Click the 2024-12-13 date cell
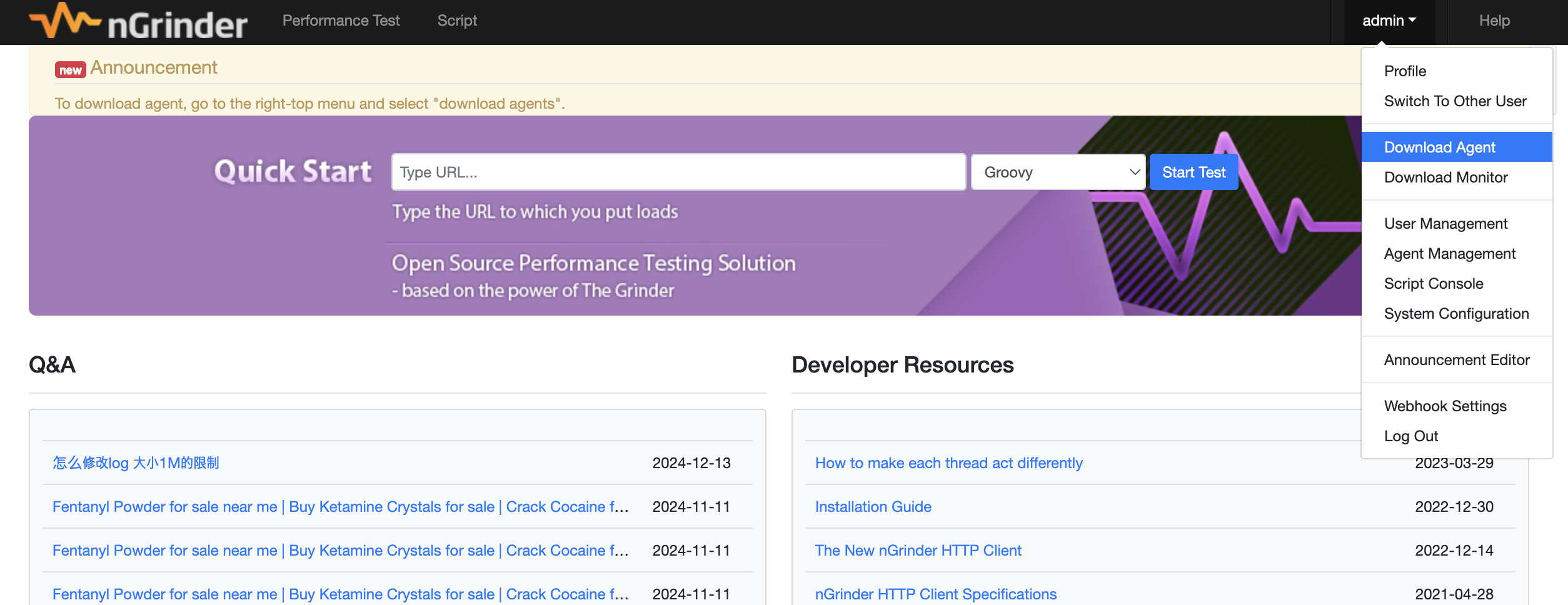This screenshot has height=605, width=1568. coord(691,463)
